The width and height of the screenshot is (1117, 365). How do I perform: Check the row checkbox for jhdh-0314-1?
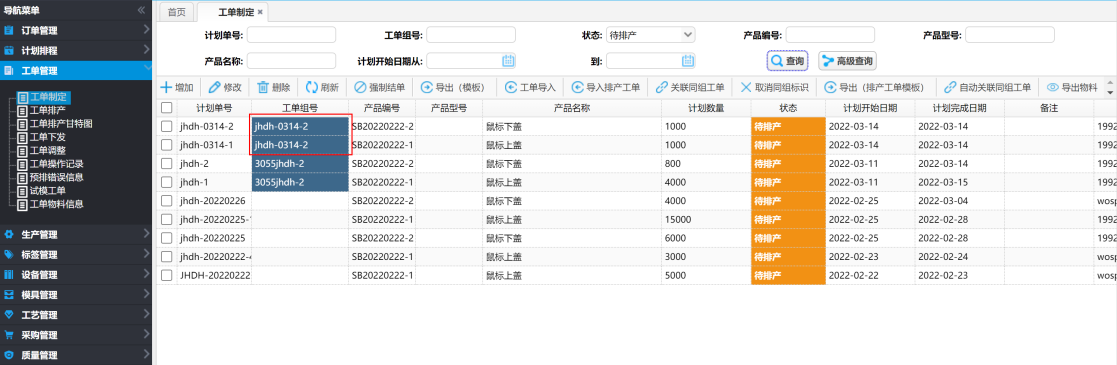tap(167, 145)
